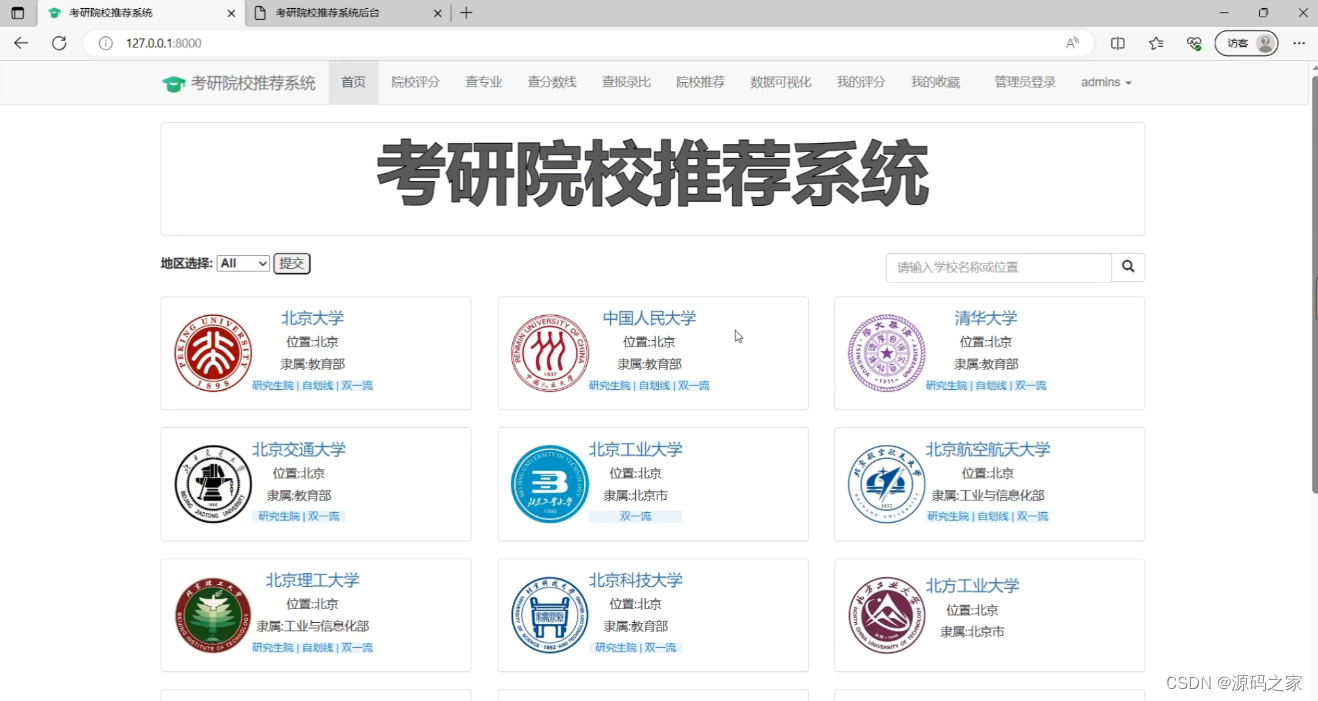Click 北京交通大学's 研究生院 | 双一流 tags

coord(299,517)
